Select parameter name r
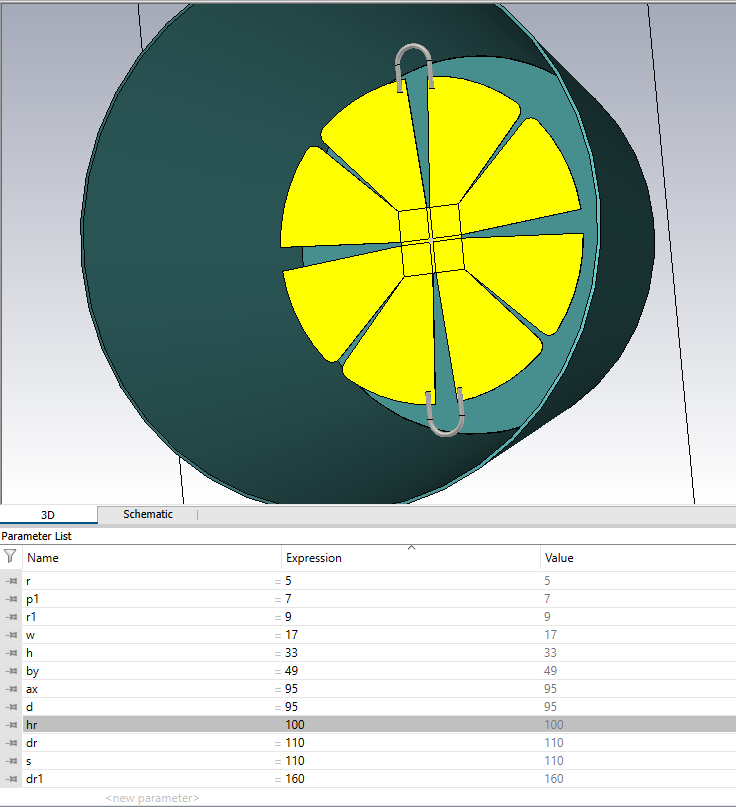Viewport: 736px width, 807px height. pos(28,581)
